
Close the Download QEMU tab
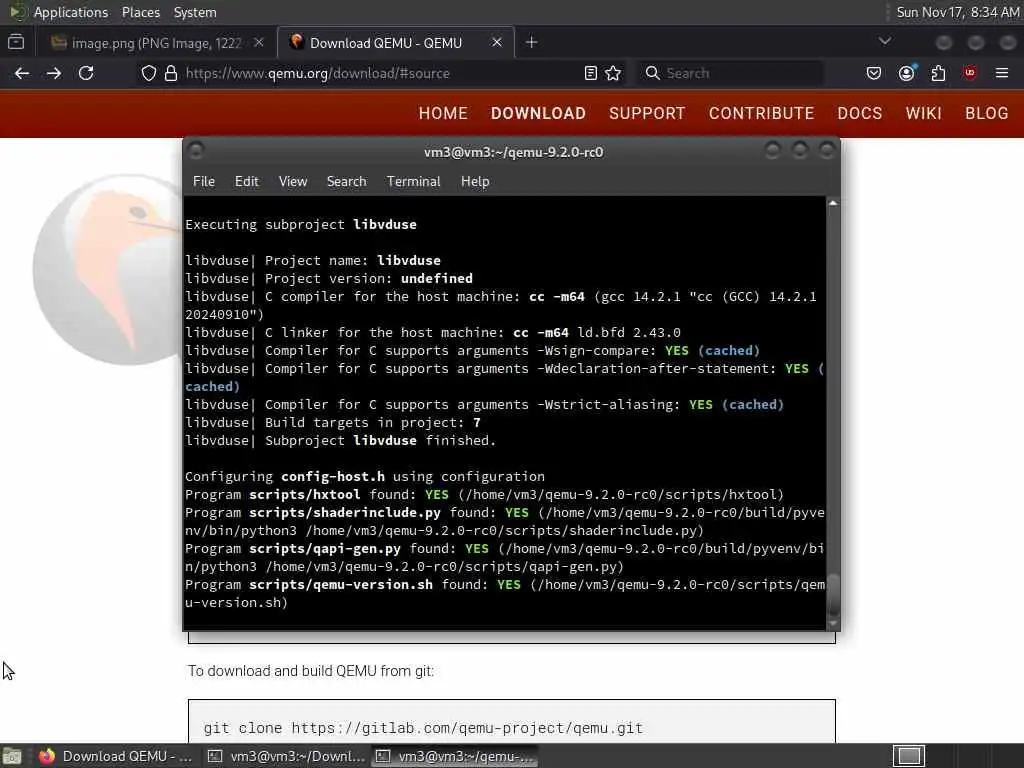point(497,42)
